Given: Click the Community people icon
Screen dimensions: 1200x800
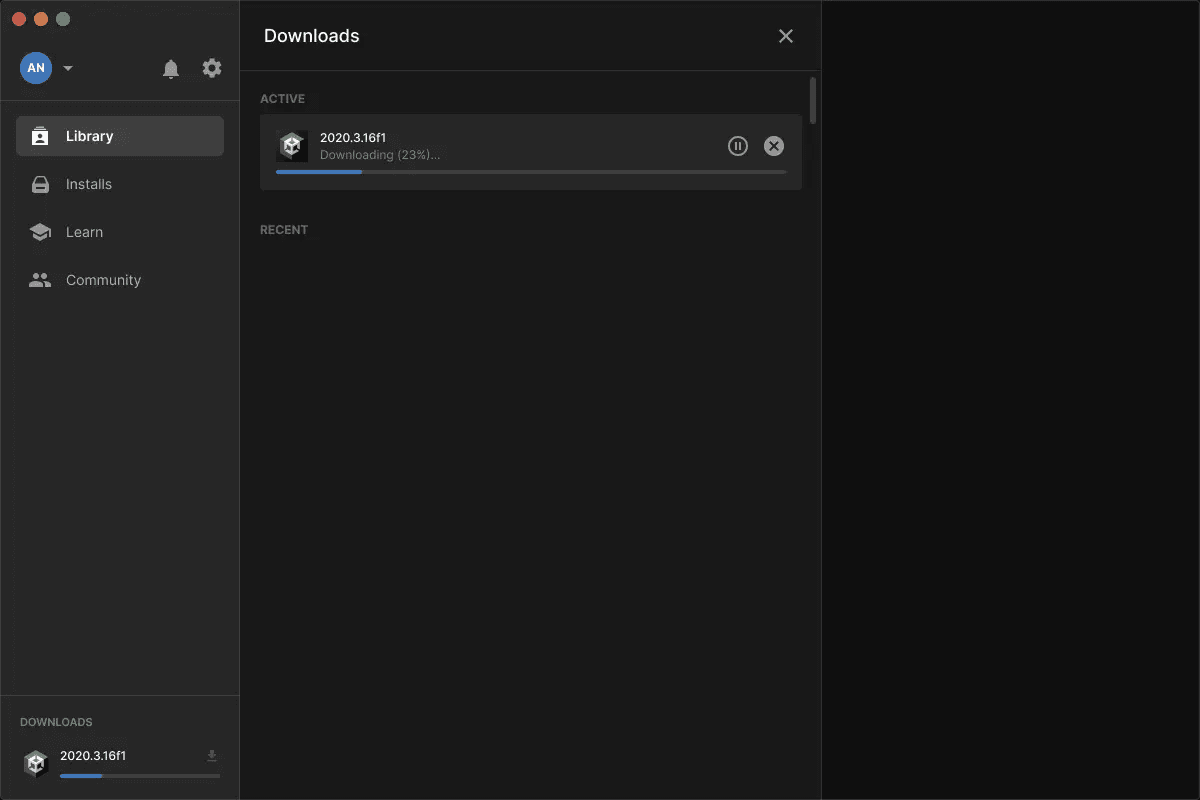Looking at the screenshot, I should click(40, 280).
